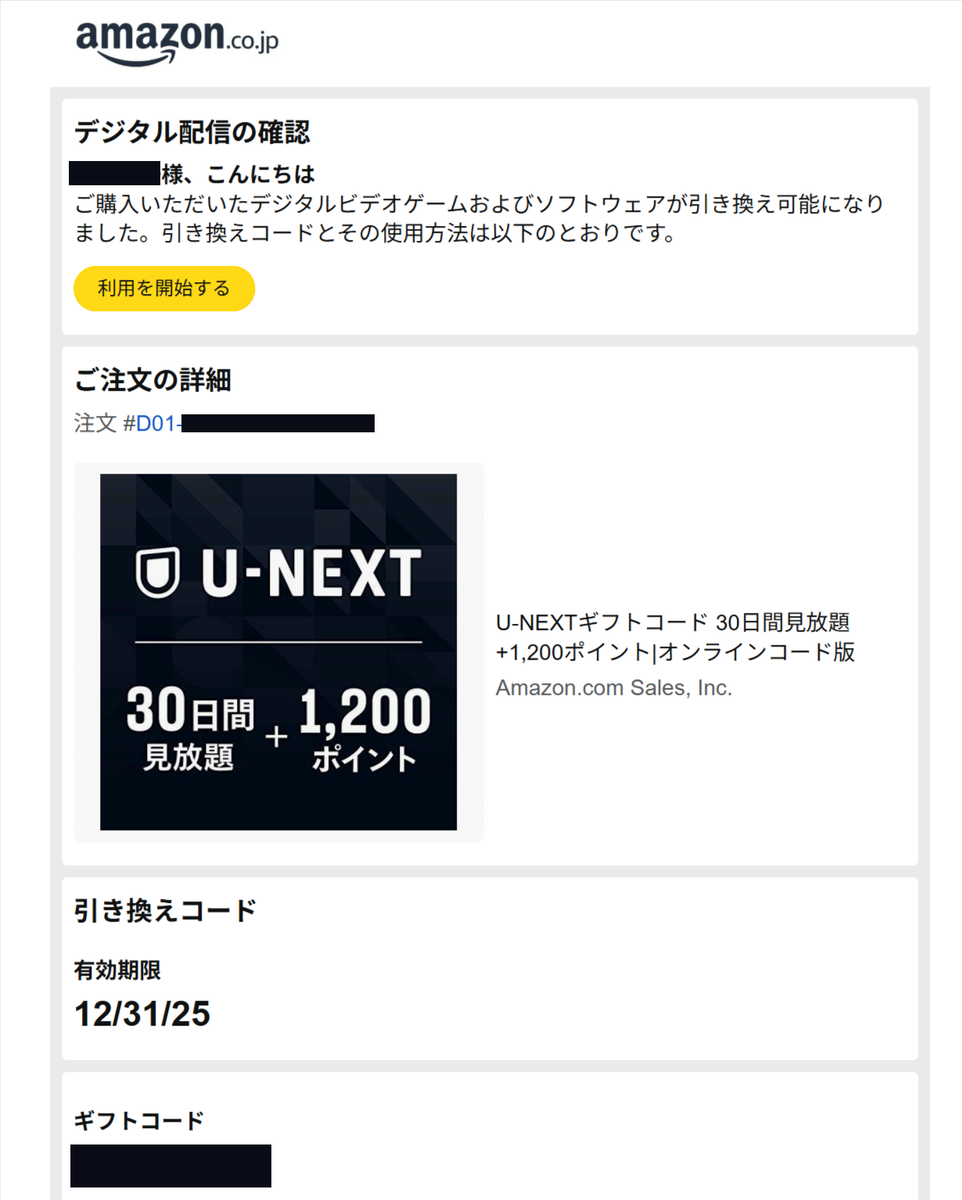962x1200 pixels.
Task: Click the 有効期限 label
Action: tap(117, 969)
